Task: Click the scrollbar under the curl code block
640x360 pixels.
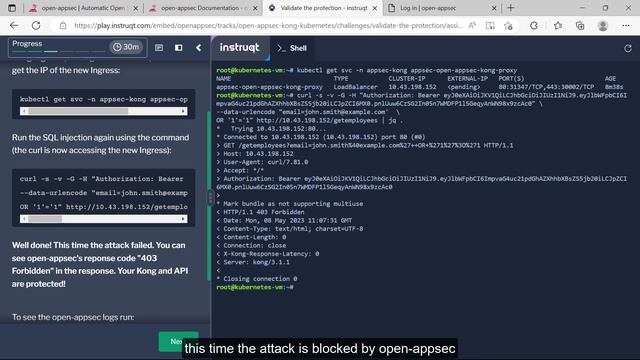Action: 104,219
